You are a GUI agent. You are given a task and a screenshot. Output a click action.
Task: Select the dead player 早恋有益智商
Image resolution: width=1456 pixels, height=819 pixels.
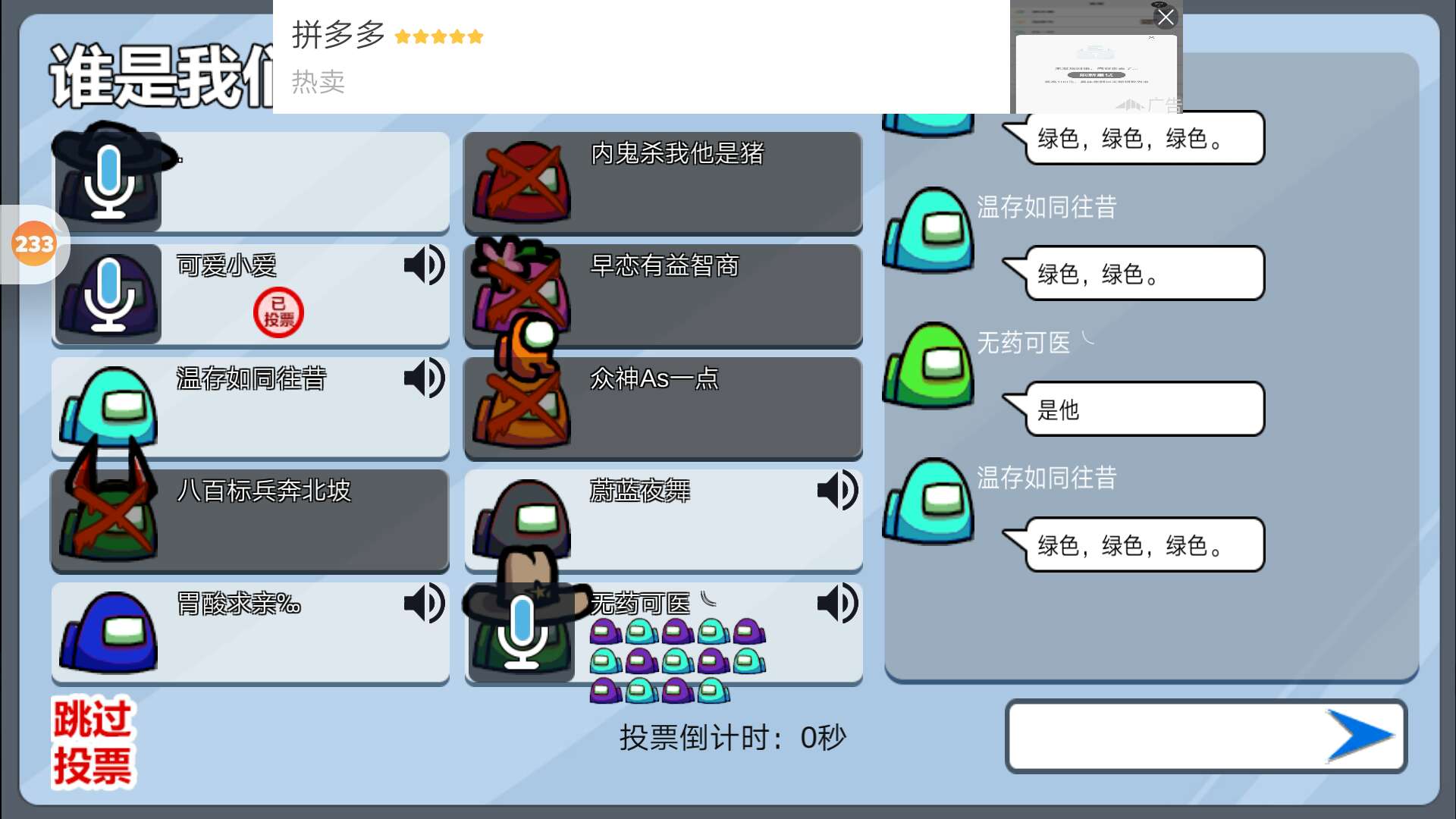point(664,295)
